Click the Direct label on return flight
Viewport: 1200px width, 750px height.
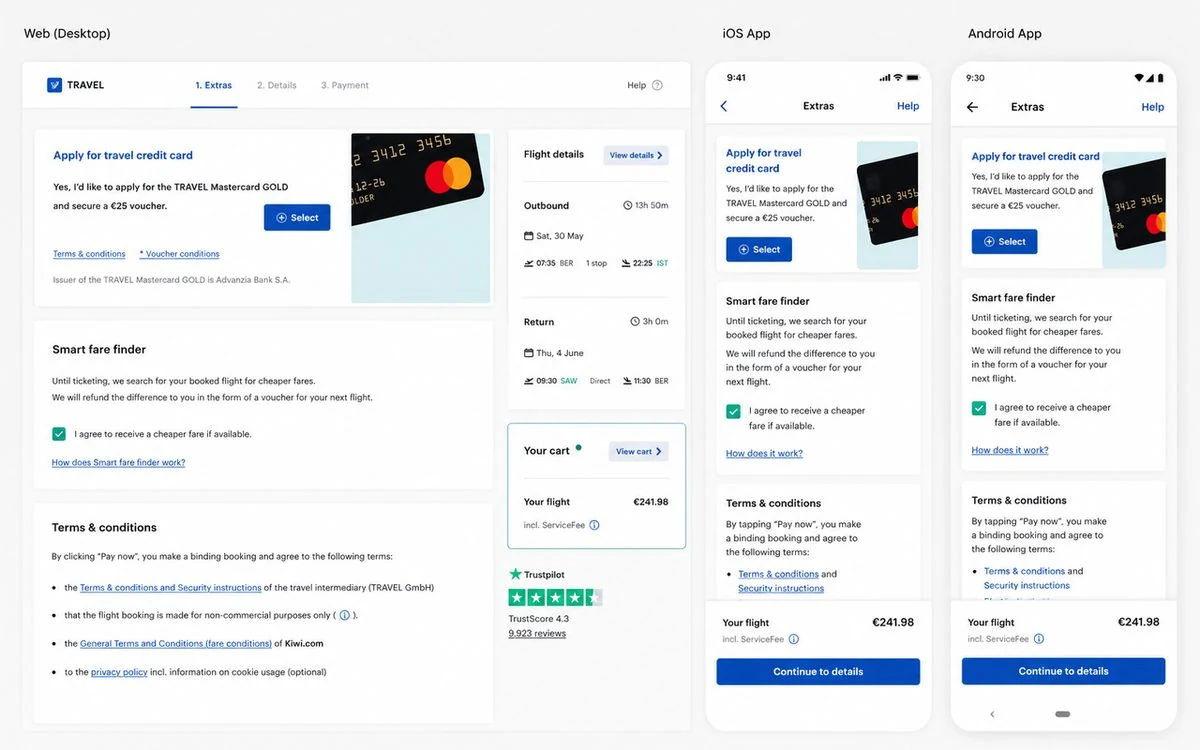600,382
